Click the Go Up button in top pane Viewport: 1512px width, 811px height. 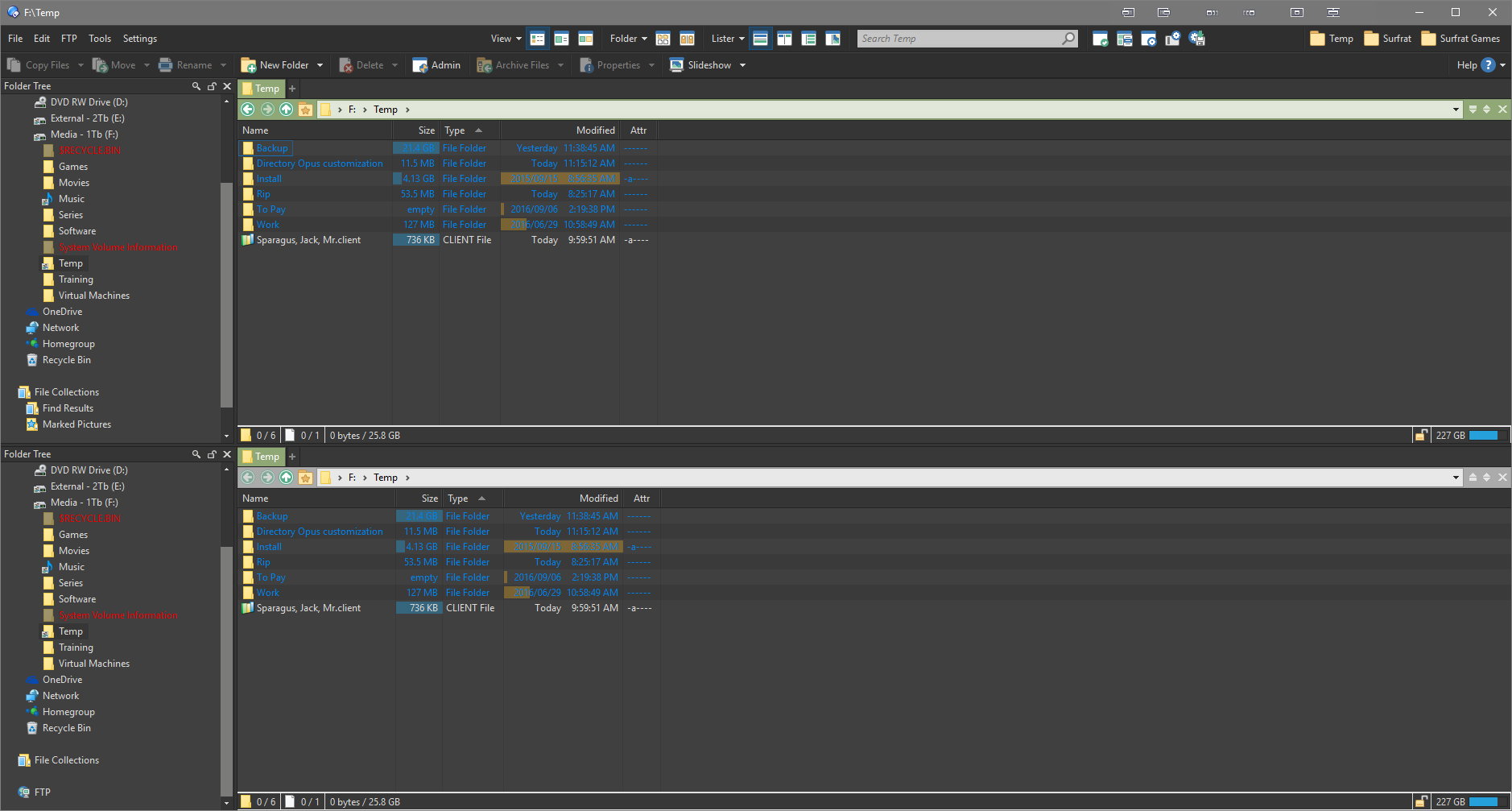(286, 110)
